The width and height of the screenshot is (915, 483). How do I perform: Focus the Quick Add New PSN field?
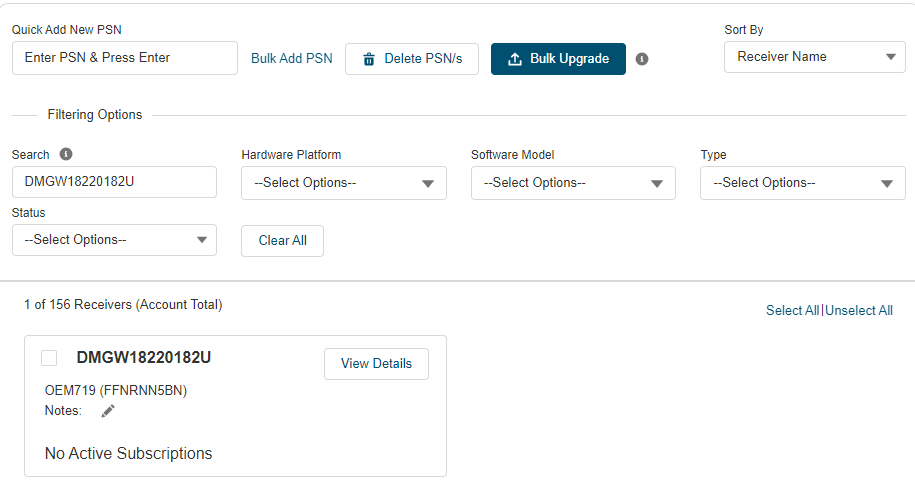pyautogui.click(x=124, y=58)
